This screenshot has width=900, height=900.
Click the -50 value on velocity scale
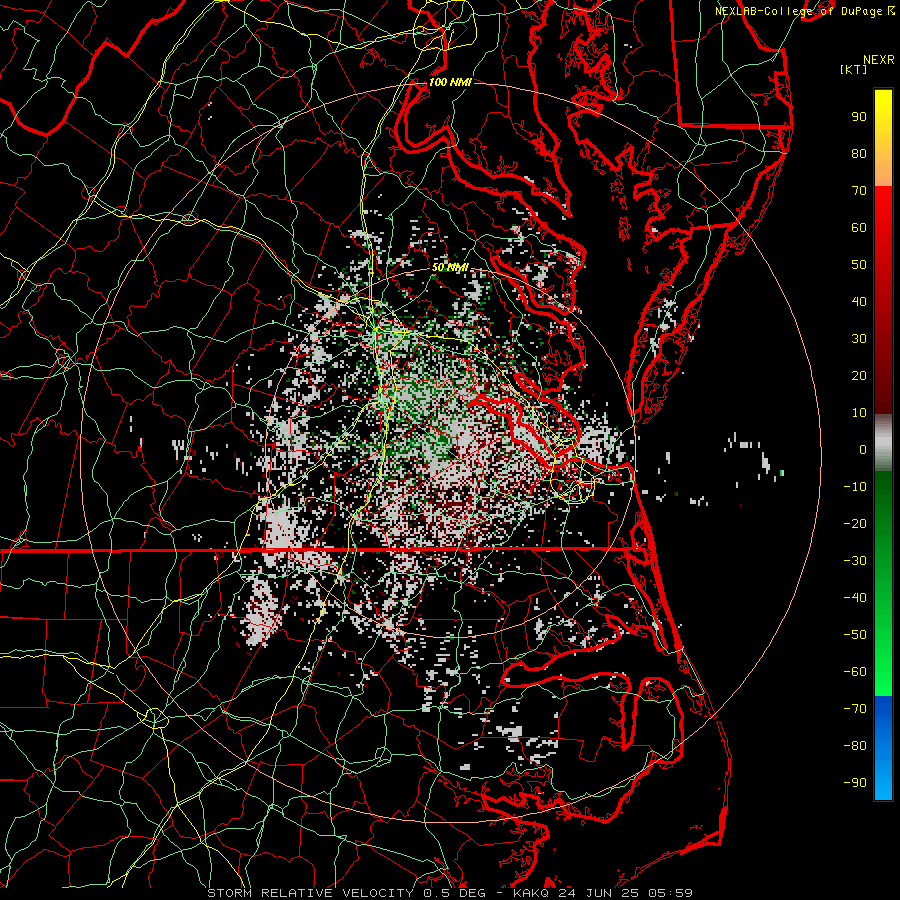pos(855,635)
